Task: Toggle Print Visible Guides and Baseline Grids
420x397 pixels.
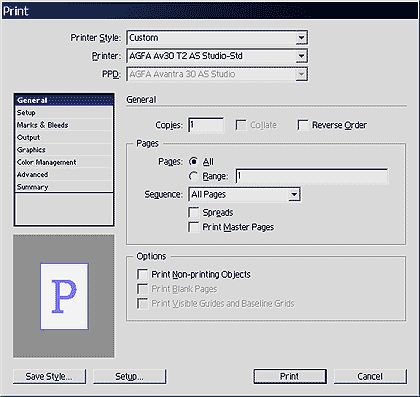Action: [142, 304]
